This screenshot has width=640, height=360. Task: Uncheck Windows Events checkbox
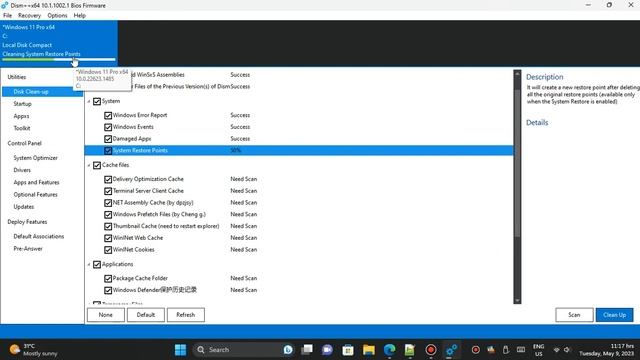click(108, 127)
